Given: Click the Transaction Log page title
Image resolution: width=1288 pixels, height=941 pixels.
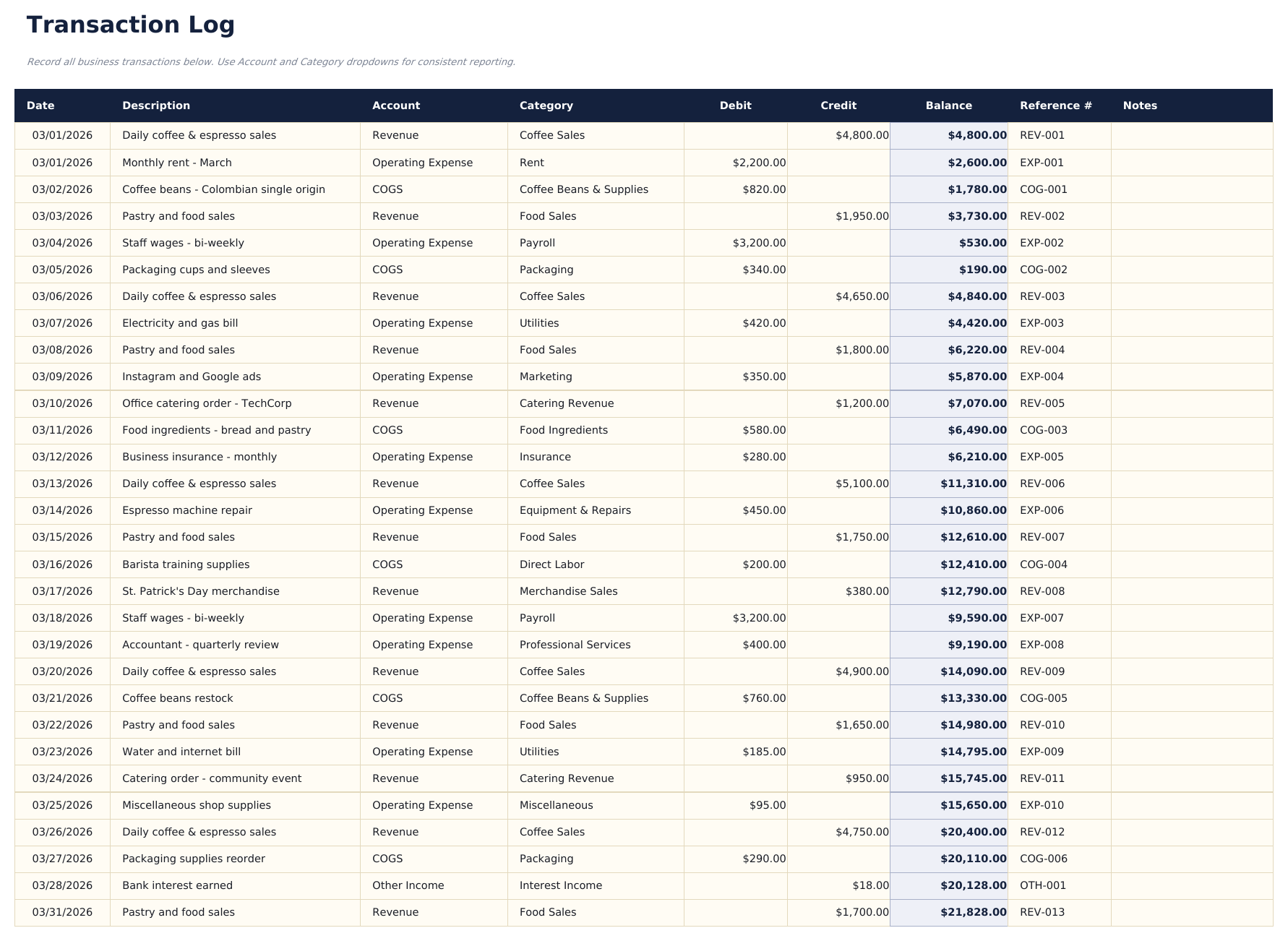Looking at the screenshot, I should [x=131, y=25].
